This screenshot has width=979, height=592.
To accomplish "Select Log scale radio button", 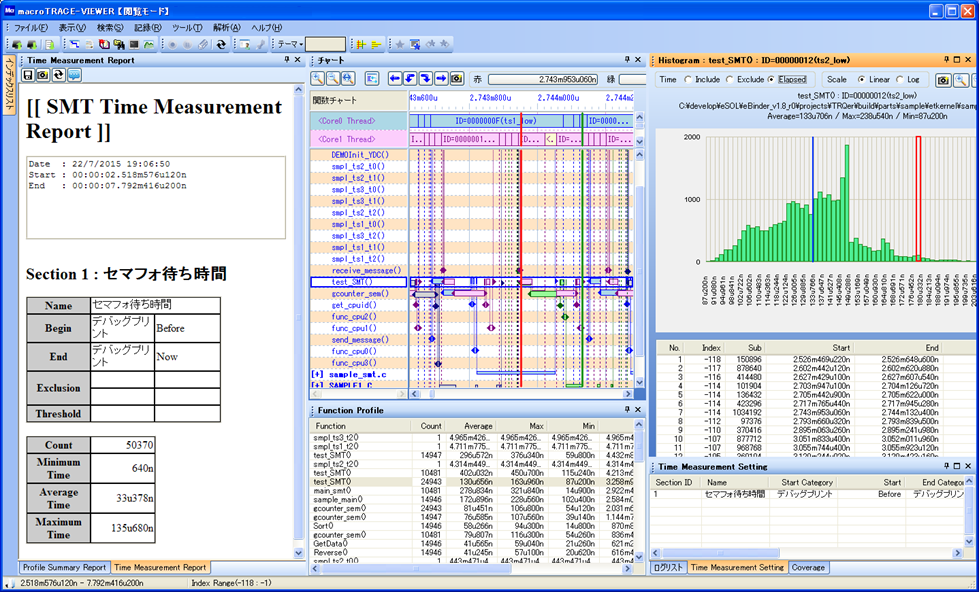I will point(900,79).
